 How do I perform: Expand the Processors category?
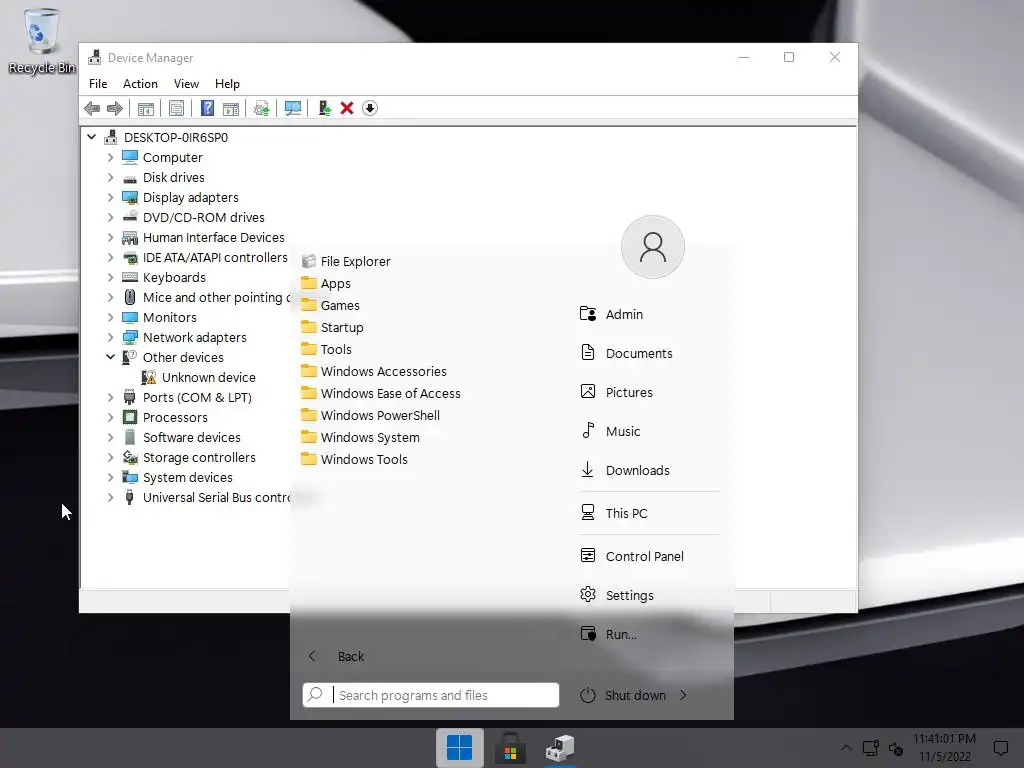pos(110,417)
